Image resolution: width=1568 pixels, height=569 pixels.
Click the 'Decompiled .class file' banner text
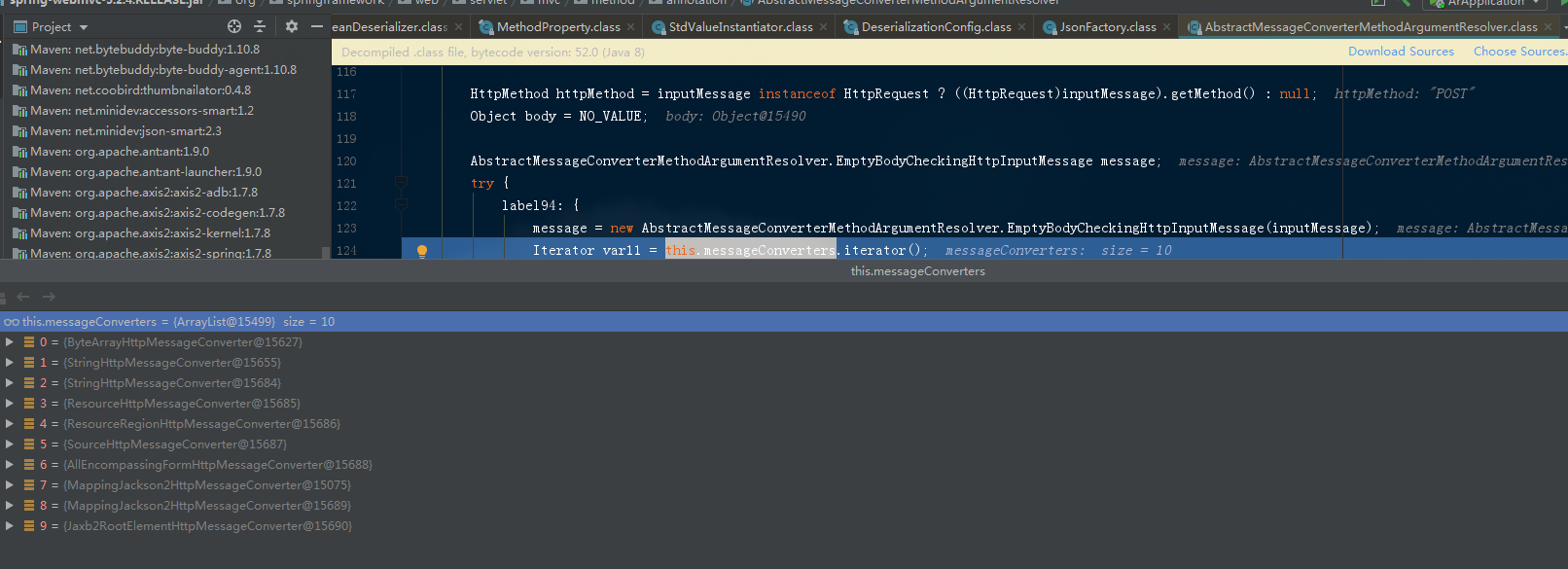pos(493,53)
